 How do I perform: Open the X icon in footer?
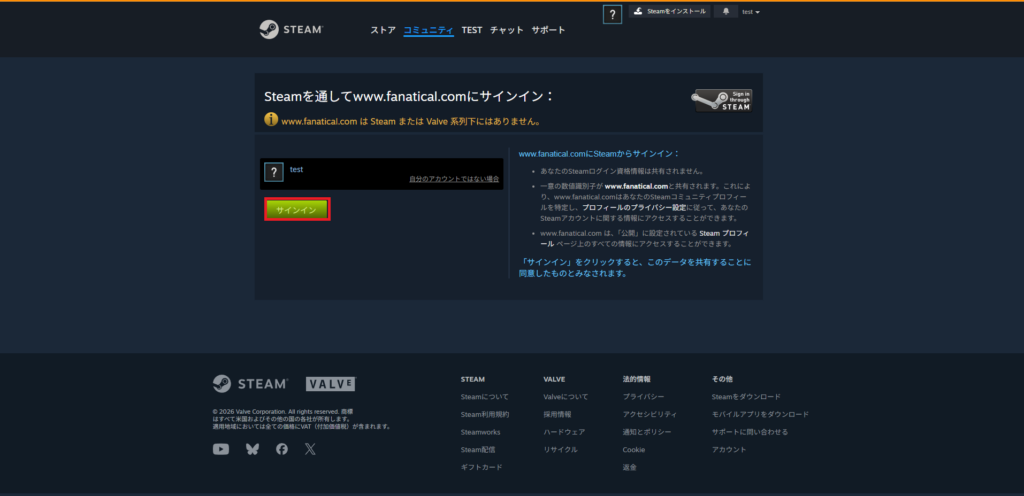tap(310, 449)
